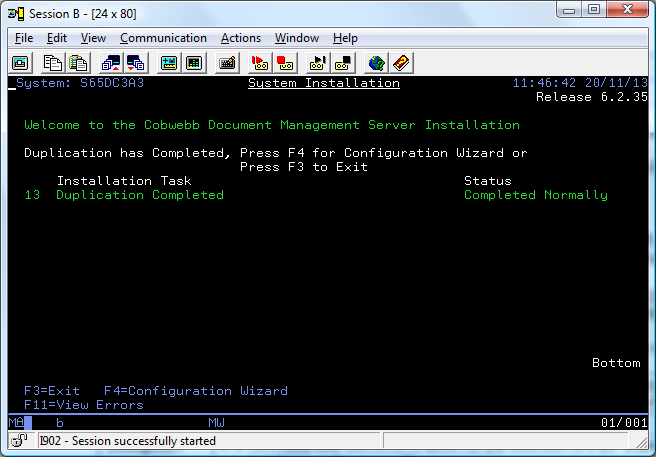Screen dimensions: 656x457
Task: Open Support globe help icon
Action: point(376,63)
